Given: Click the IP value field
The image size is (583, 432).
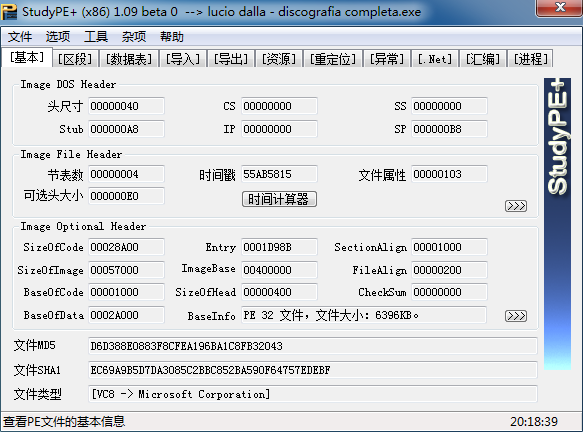Looking at the screenshot, I should coord(279,129).
